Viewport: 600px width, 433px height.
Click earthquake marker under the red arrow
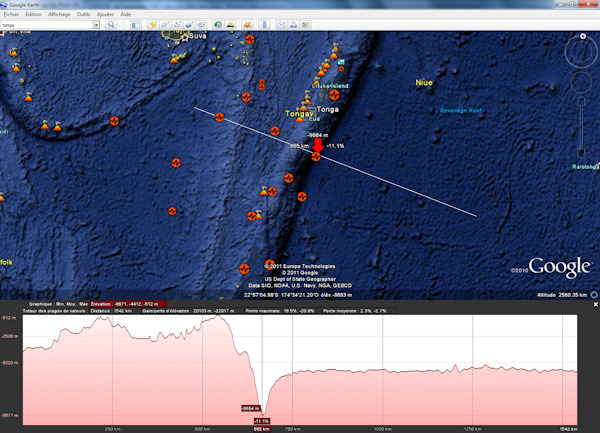tap(316, 156)
